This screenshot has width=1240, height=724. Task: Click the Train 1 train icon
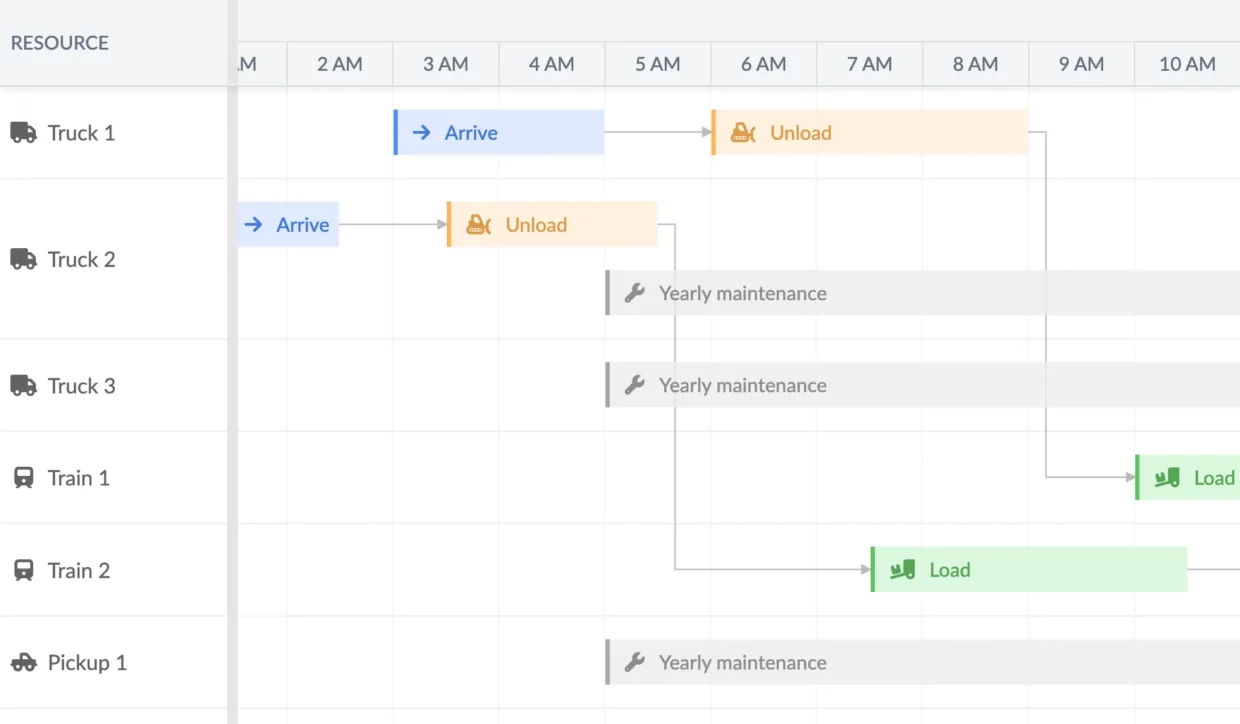23,478
